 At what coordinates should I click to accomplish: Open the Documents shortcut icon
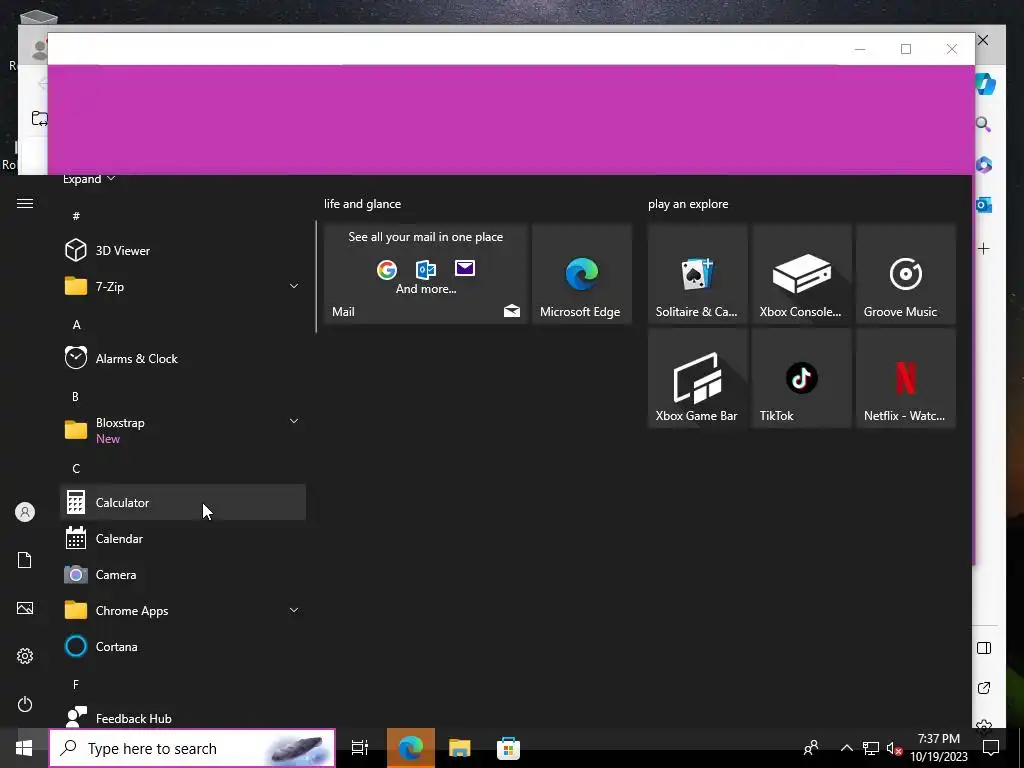(25, 560)
